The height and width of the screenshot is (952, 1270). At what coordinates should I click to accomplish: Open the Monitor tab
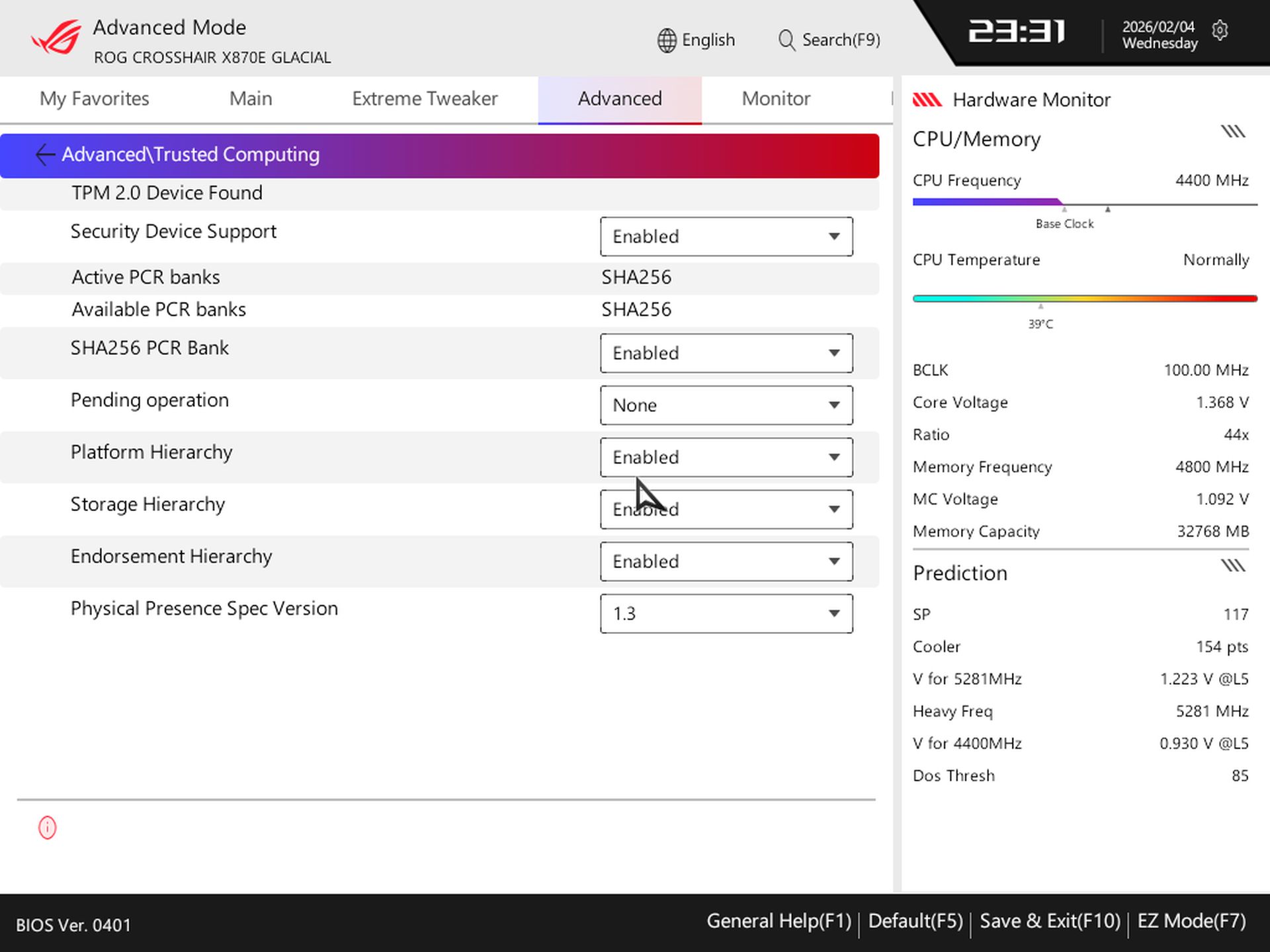[x=775, y=99]
